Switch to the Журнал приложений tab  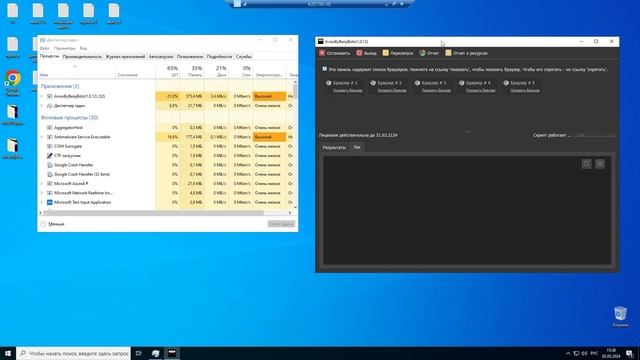pyautogui.click(x=125, y=57)
